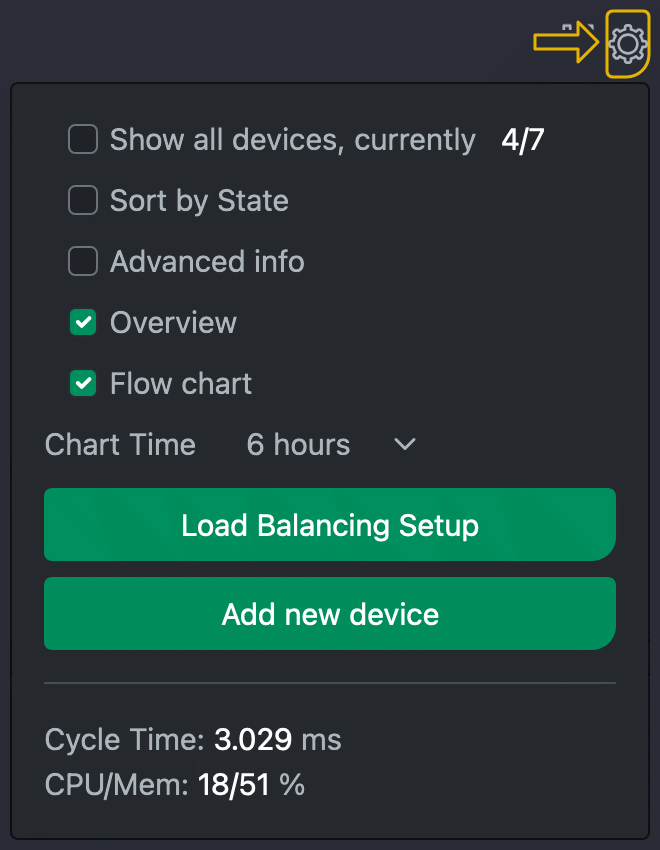The height and width of the screenshot is (850, 660).
Task: Open Load Balancing Setup
Action: click(x=330, y=524)
